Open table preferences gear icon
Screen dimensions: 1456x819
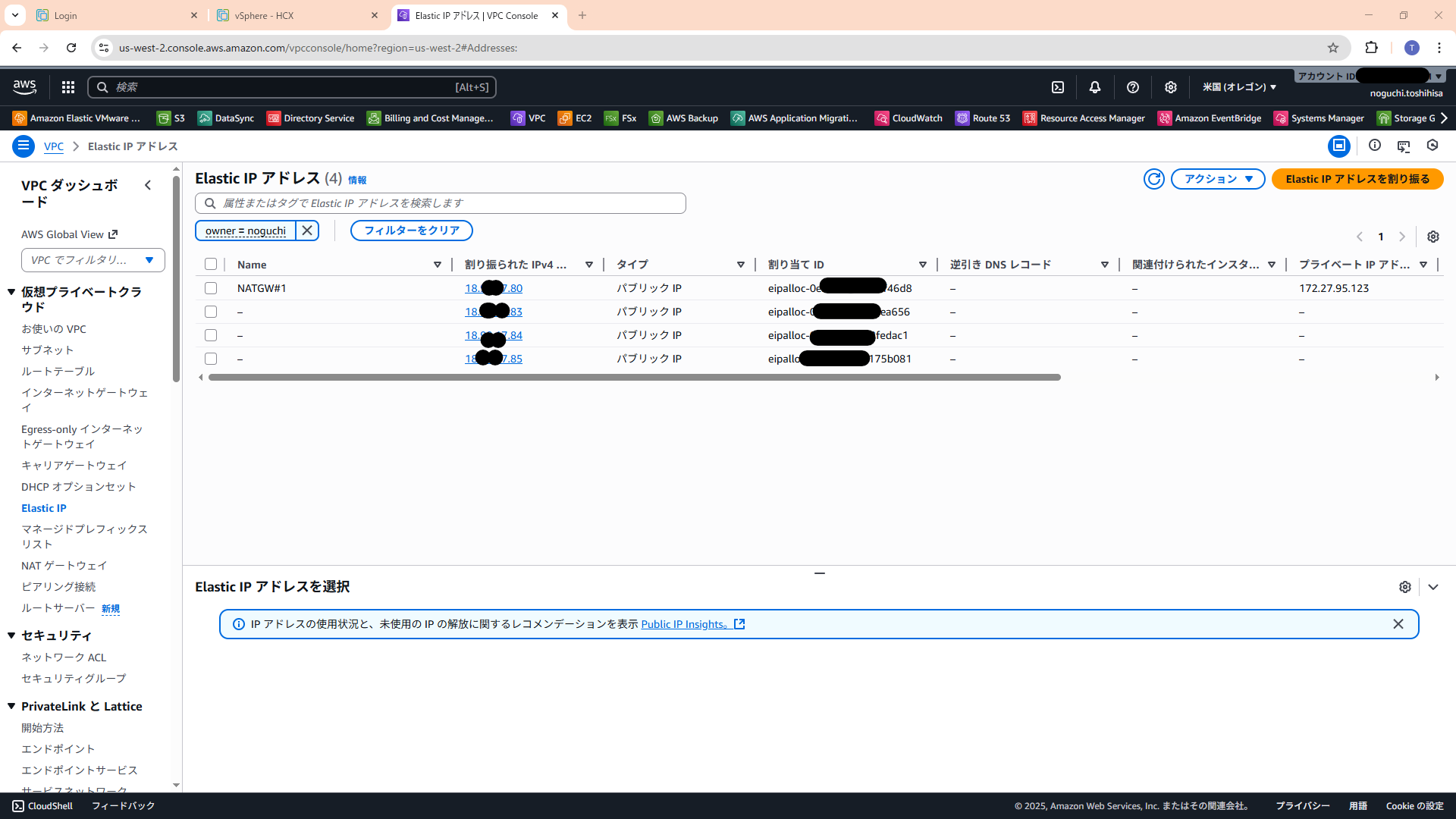click(1432, 237)
